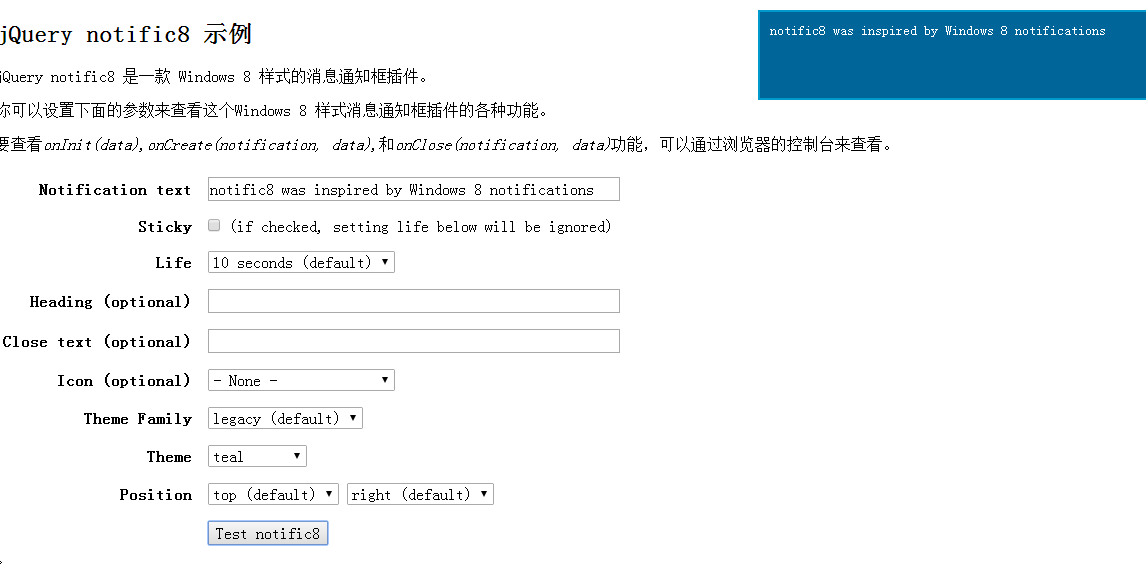Click the Icon dropdown arrow

pyautogui.click(x=385, y=380)
